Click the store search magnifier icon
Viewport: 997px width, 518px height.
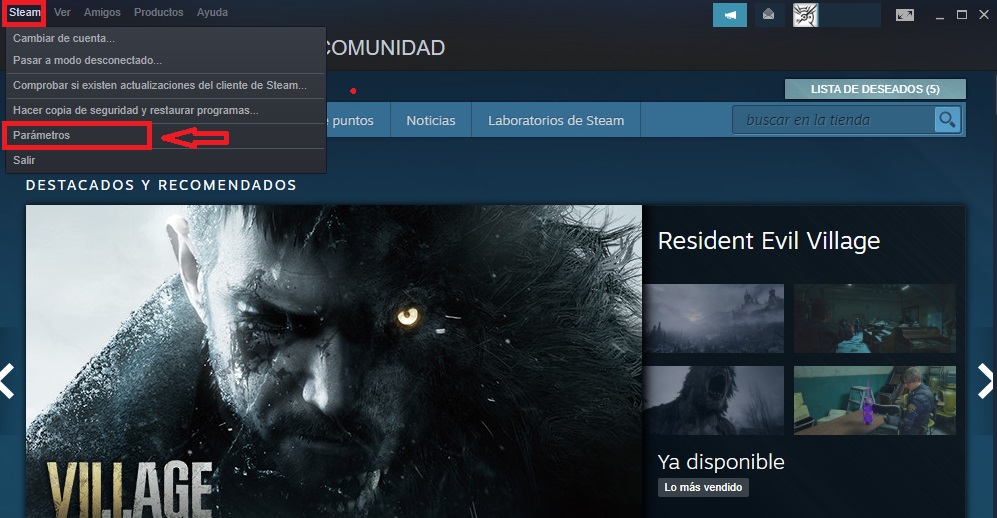coord(947,119)
